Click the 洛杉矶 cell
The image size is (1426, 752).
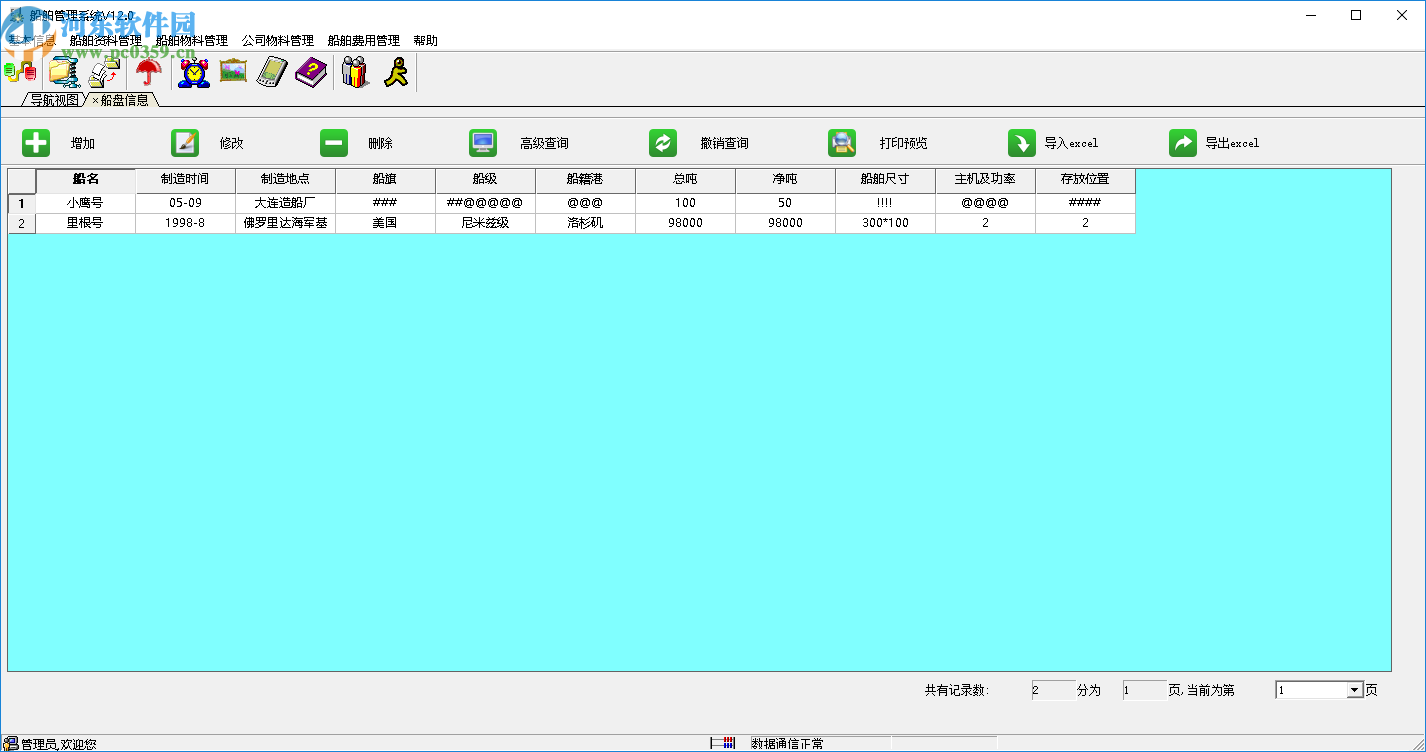click(586, 224)
